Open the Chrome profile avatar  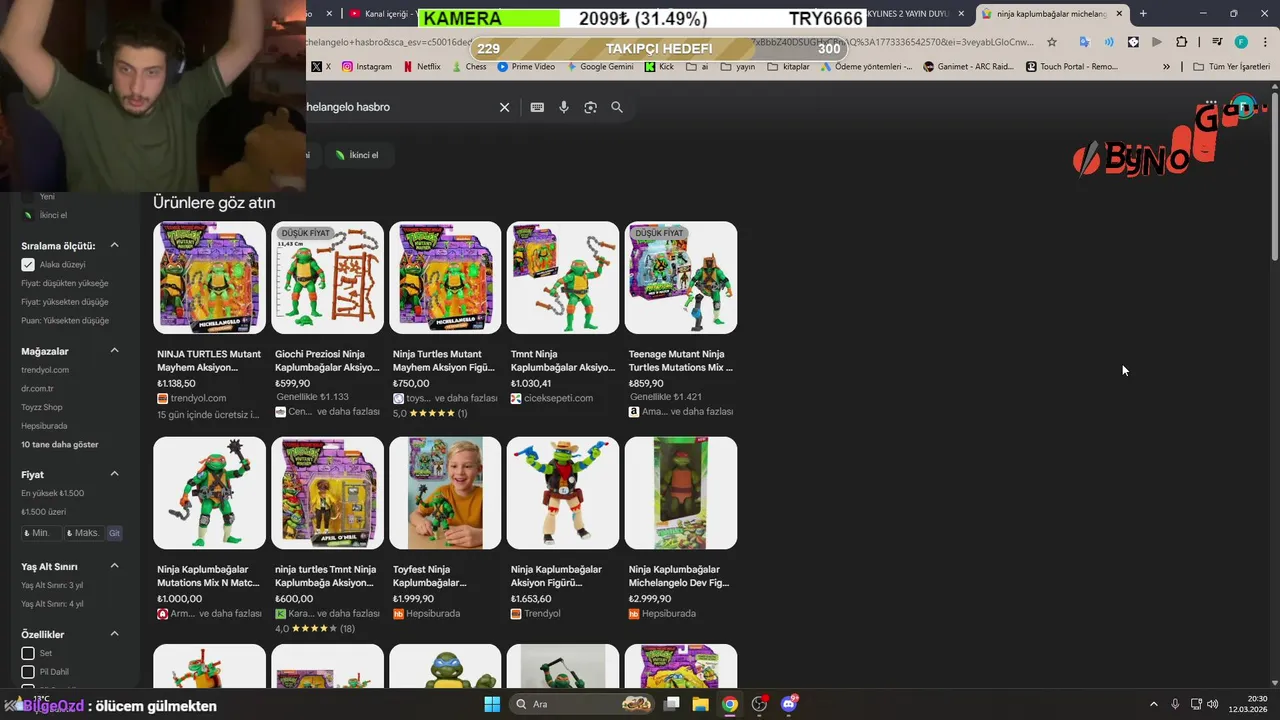pyautogui.click(x=1241, y=42)
